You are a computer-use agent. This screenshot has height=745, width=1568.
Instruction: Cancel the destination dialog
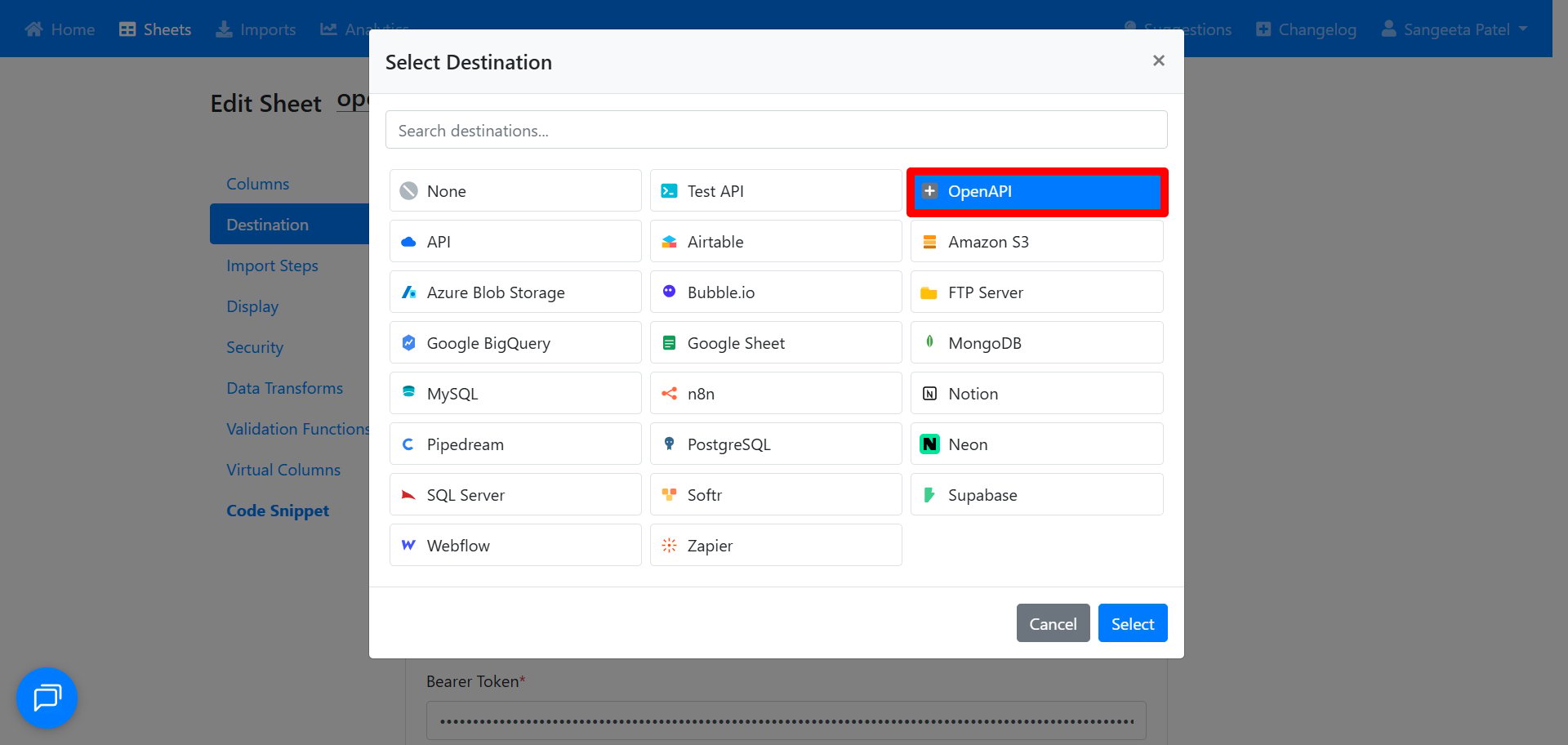click(x=1053, y=623)
